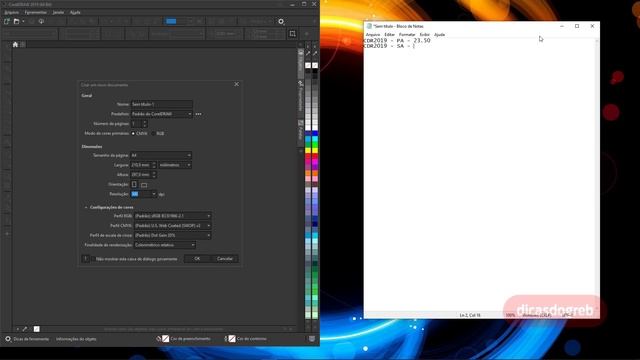
Task: Maximize the Notepad window
Action: point(577,26)
